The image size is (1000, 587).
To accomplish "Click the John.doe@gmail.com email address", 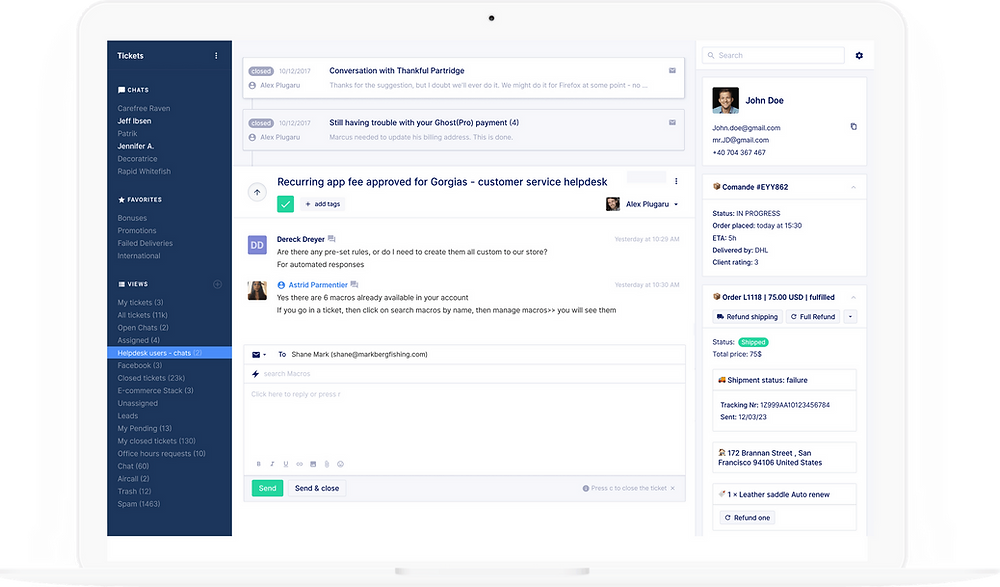I will click(746, 128).
